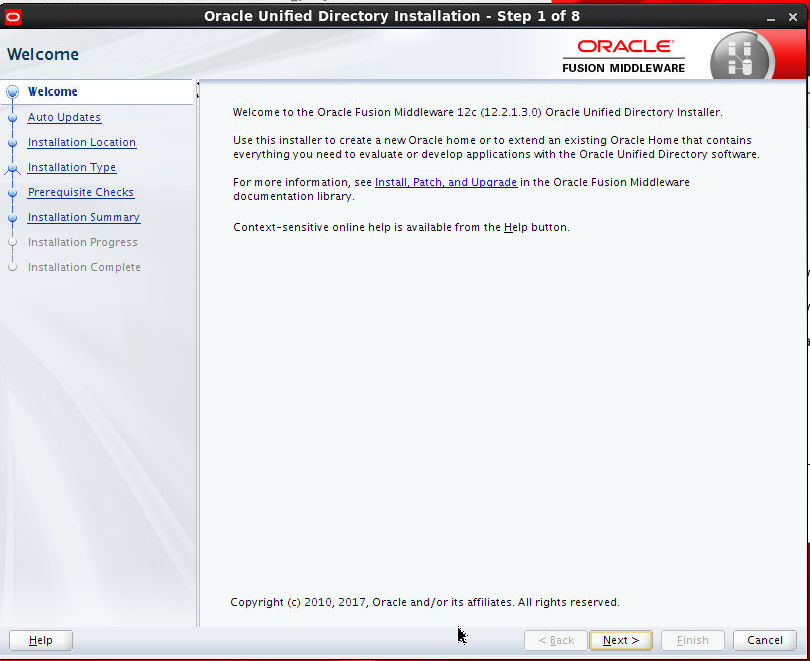Proceed with the Next button
The image size is (810, 661).
(x=621, y=640)
